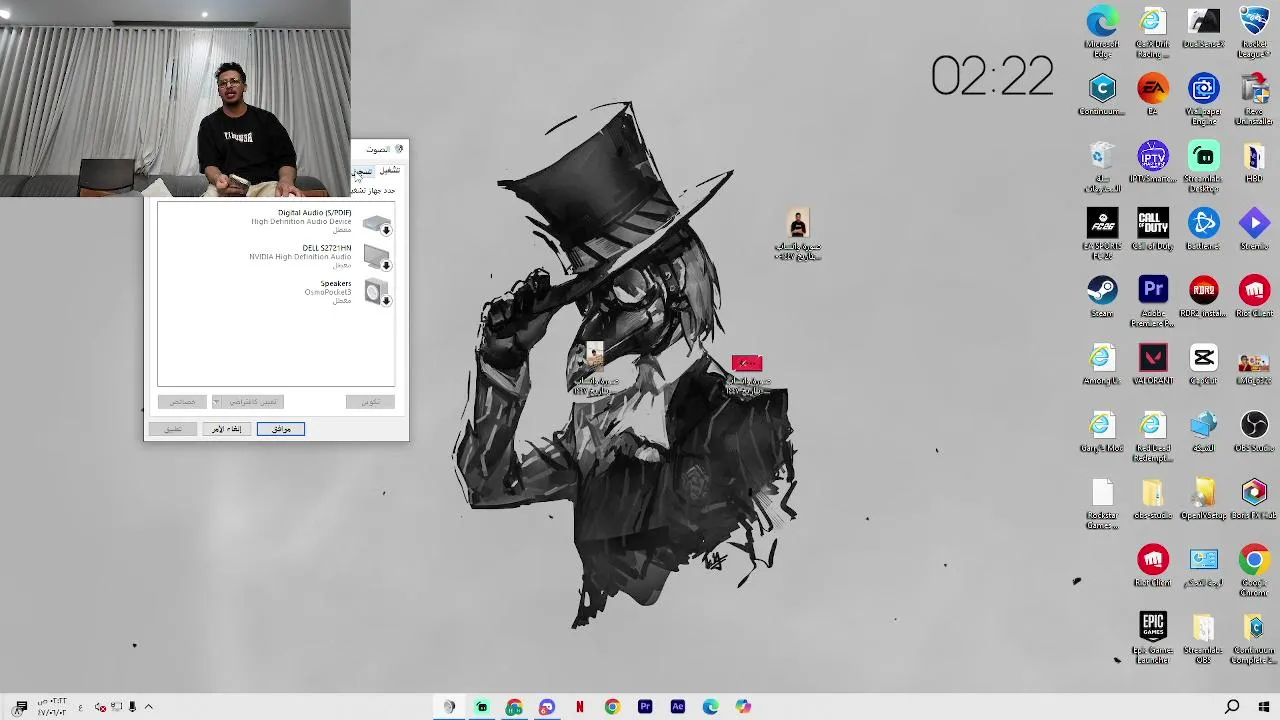Open the OpenIVSetup installer icon
The height and width of the screenshot is (720, 1280).
(1203, 497)
